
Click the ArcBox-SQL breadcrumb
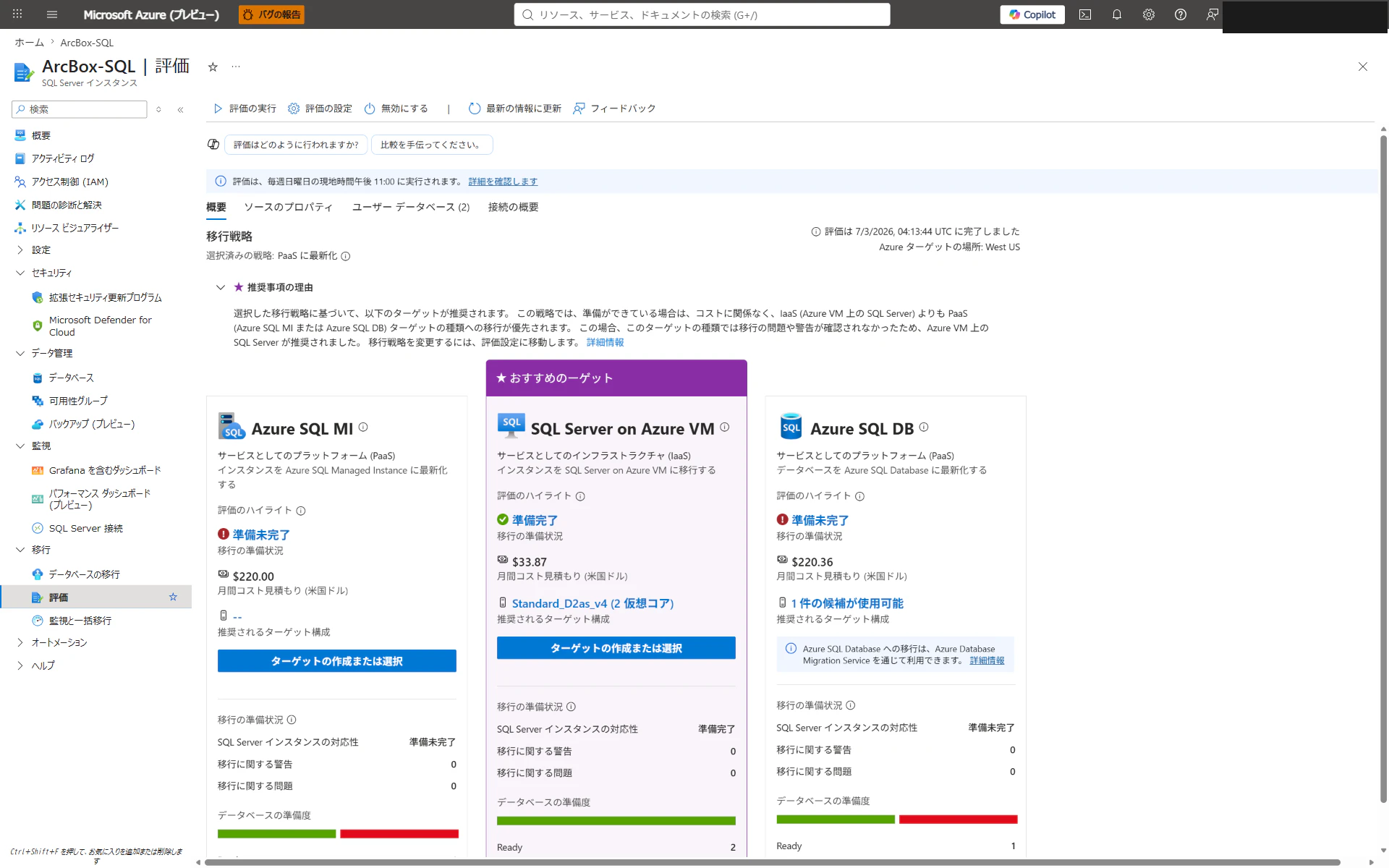point(87,43)
